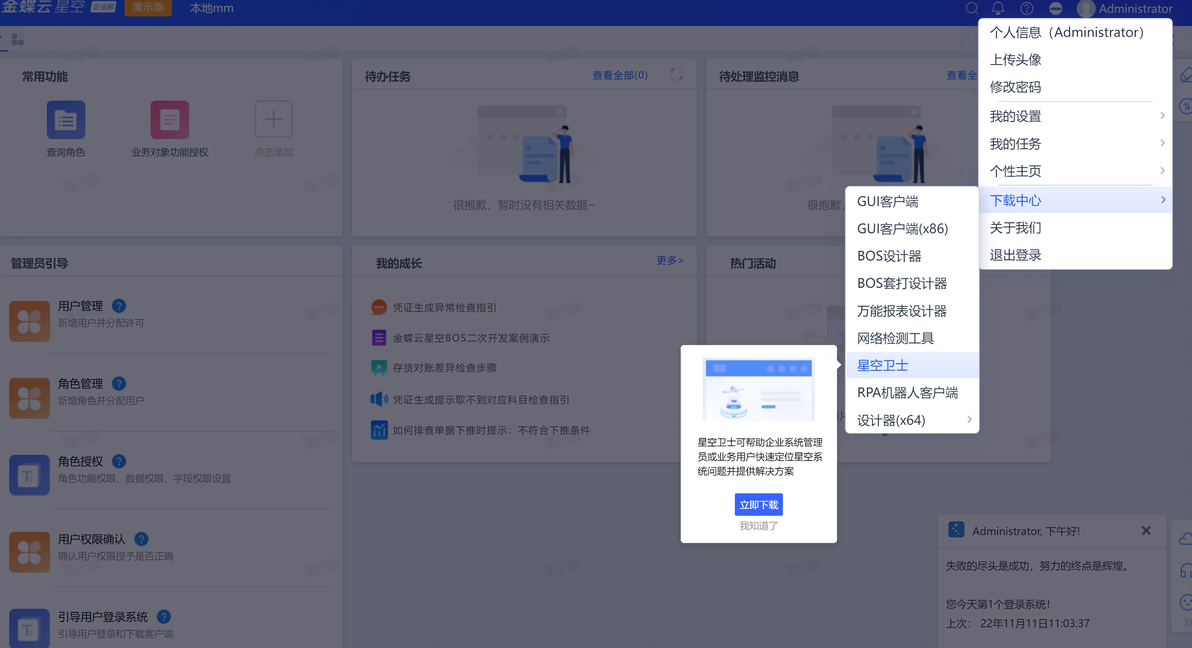
Task: Open the app grid icon under the logo
Action: click(x=17, y=39)
